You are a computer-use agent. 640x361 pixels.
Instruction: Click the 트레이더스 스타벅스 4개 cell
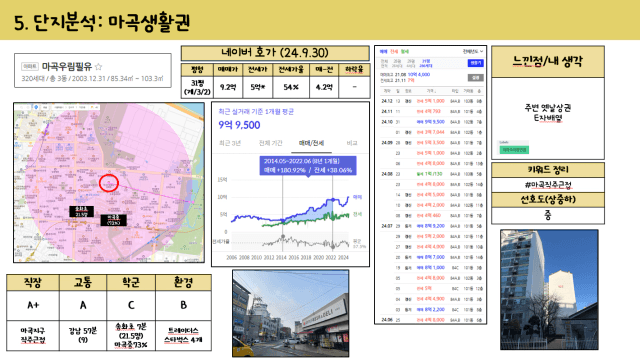point(183,335)
